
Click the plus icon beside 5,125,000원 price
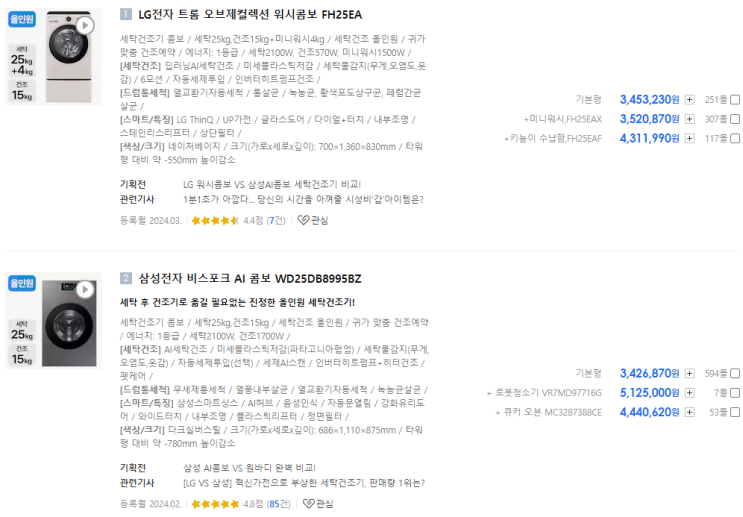689,392
